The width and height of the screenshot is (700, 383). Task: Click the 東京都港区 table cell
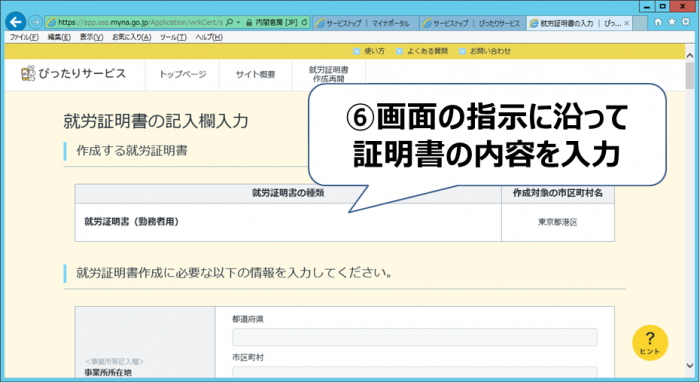(x=558, y=222)
